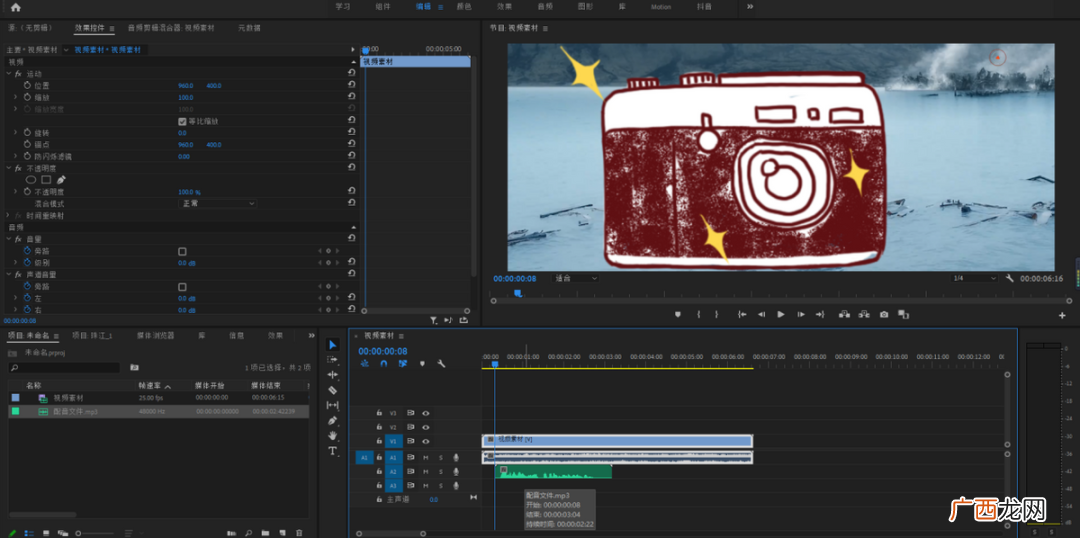Screen dimensions: 1080x538
Task: Expand the 缩放 property
Action: pos(16,97)
